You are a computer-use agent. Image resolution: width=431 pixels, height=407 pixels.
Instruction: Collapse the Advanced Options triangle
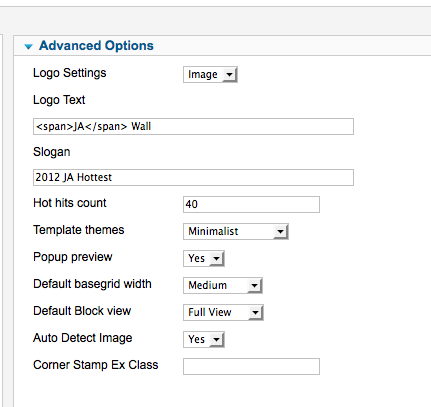click(x=29, y=47)
